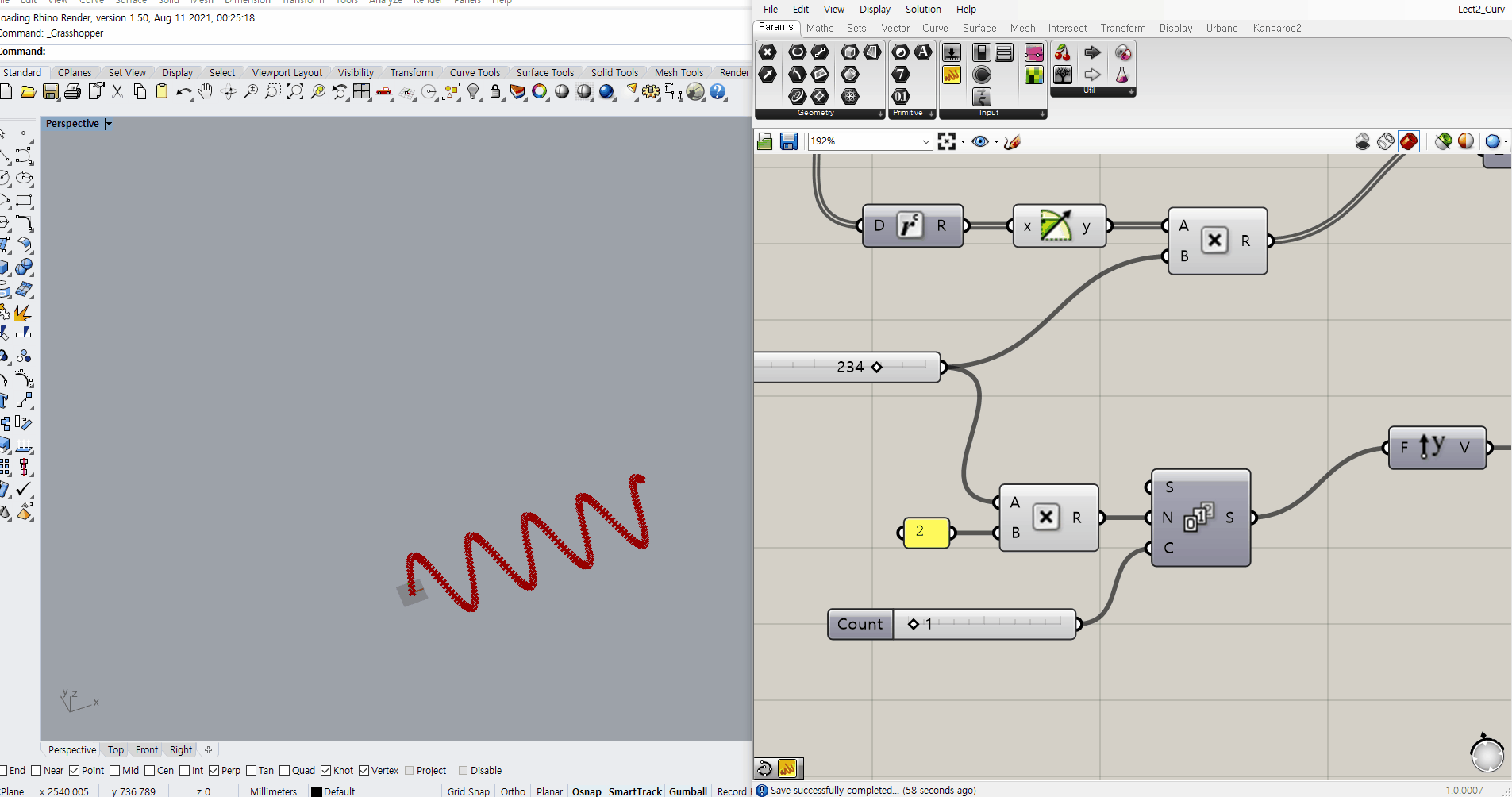Image resolution: width=1512 pixels, height=797 pixels.
Task: Toggle Grid Snap in status bar
Action: (468, 791)
